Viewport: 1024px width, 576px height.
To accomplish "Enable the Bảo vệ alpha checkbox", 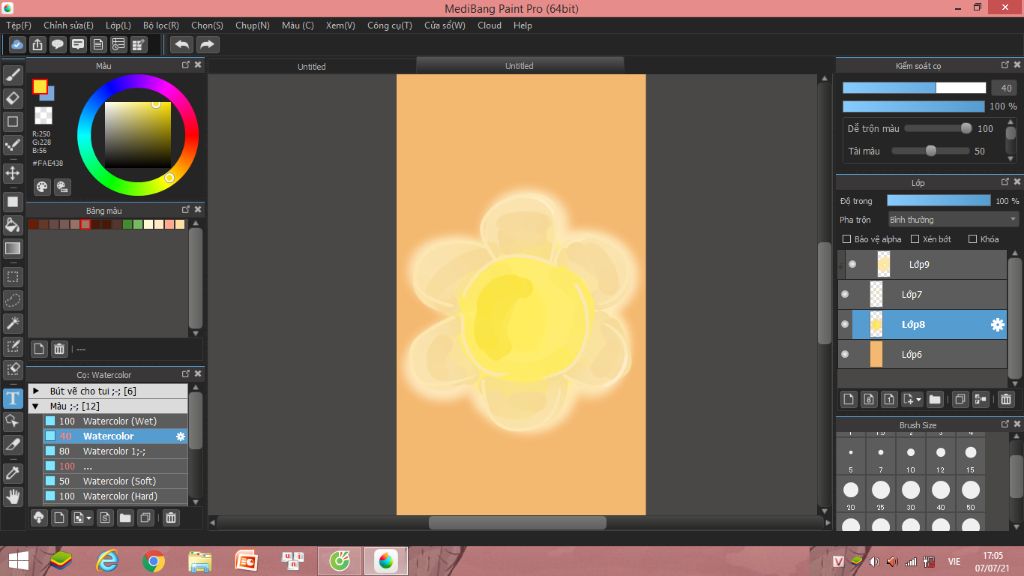I will (846, 239).
